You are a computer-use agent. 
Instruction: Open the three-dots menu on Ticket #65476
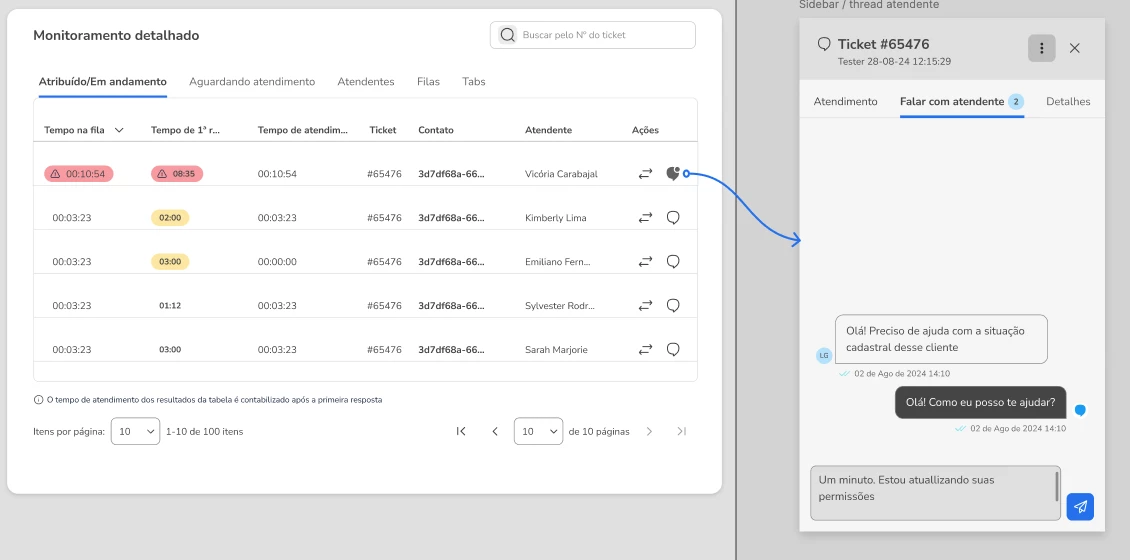[1041, 48]
